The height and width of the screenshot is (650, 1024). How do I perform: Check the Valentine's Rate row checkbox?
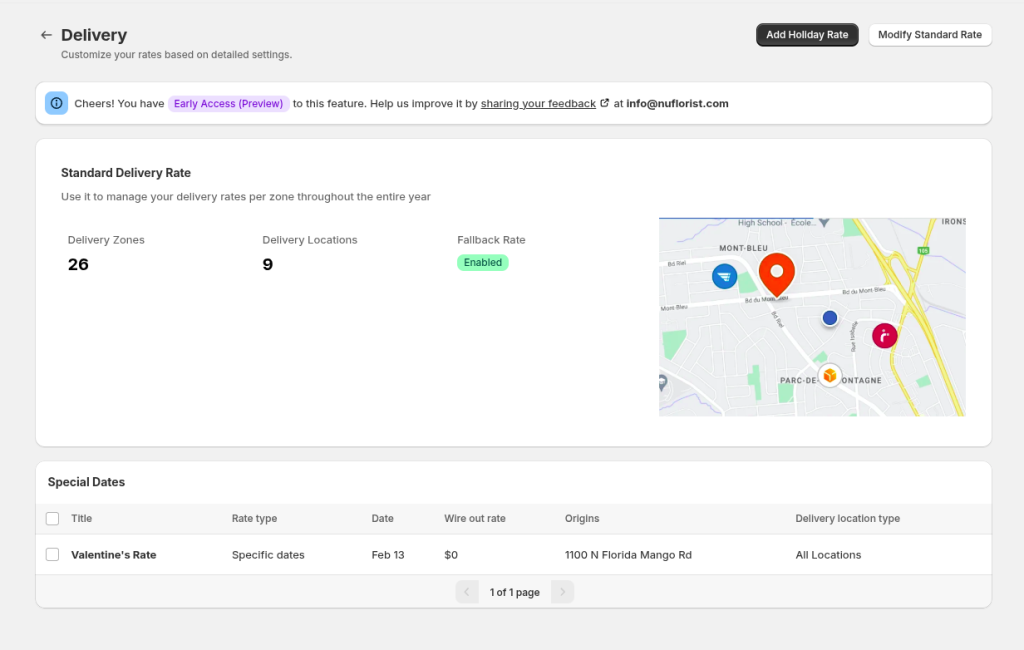(x=53, y=554)
